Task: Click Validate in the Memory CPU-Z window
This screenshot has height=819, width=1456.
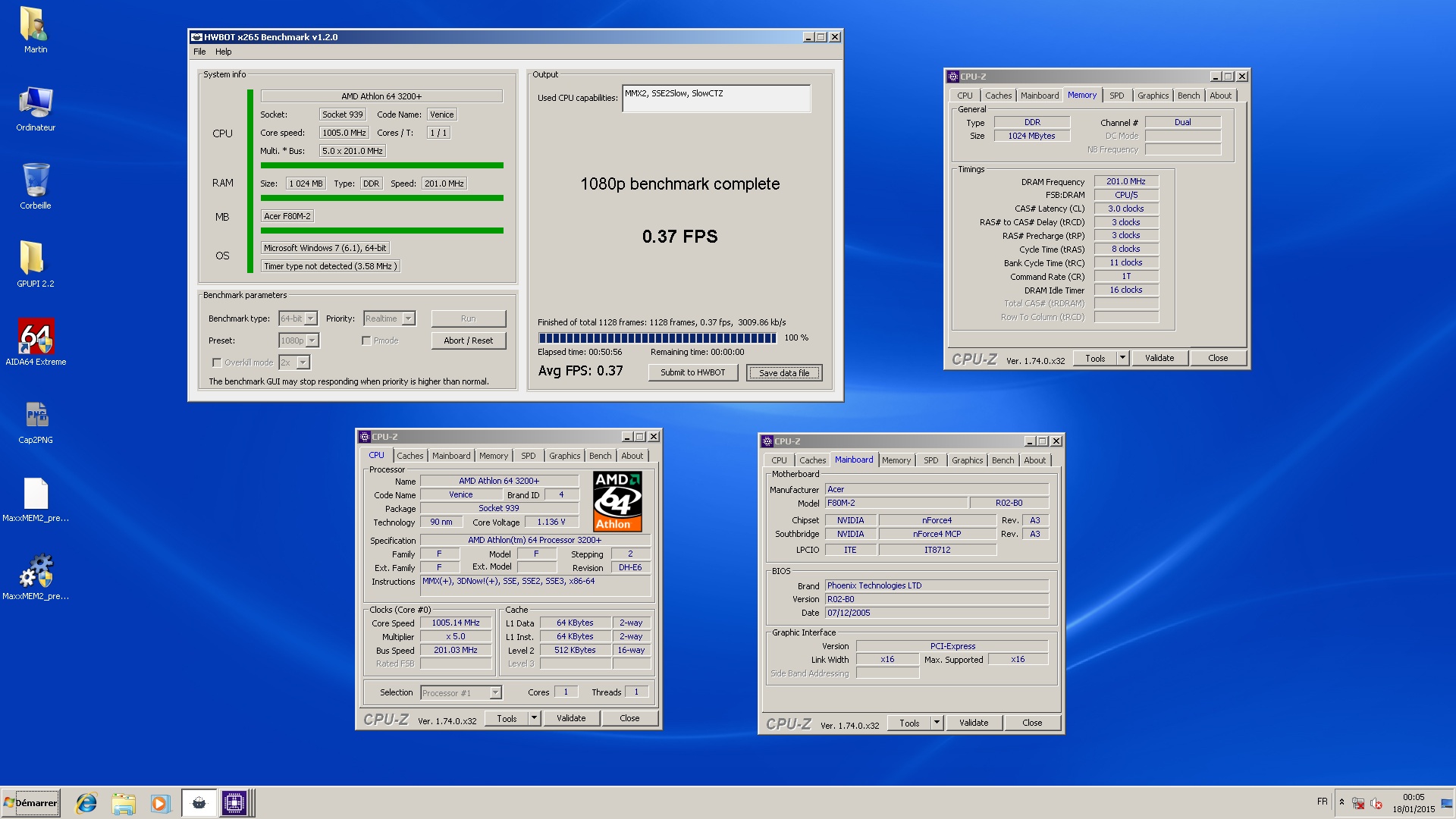Action: 1159,358
